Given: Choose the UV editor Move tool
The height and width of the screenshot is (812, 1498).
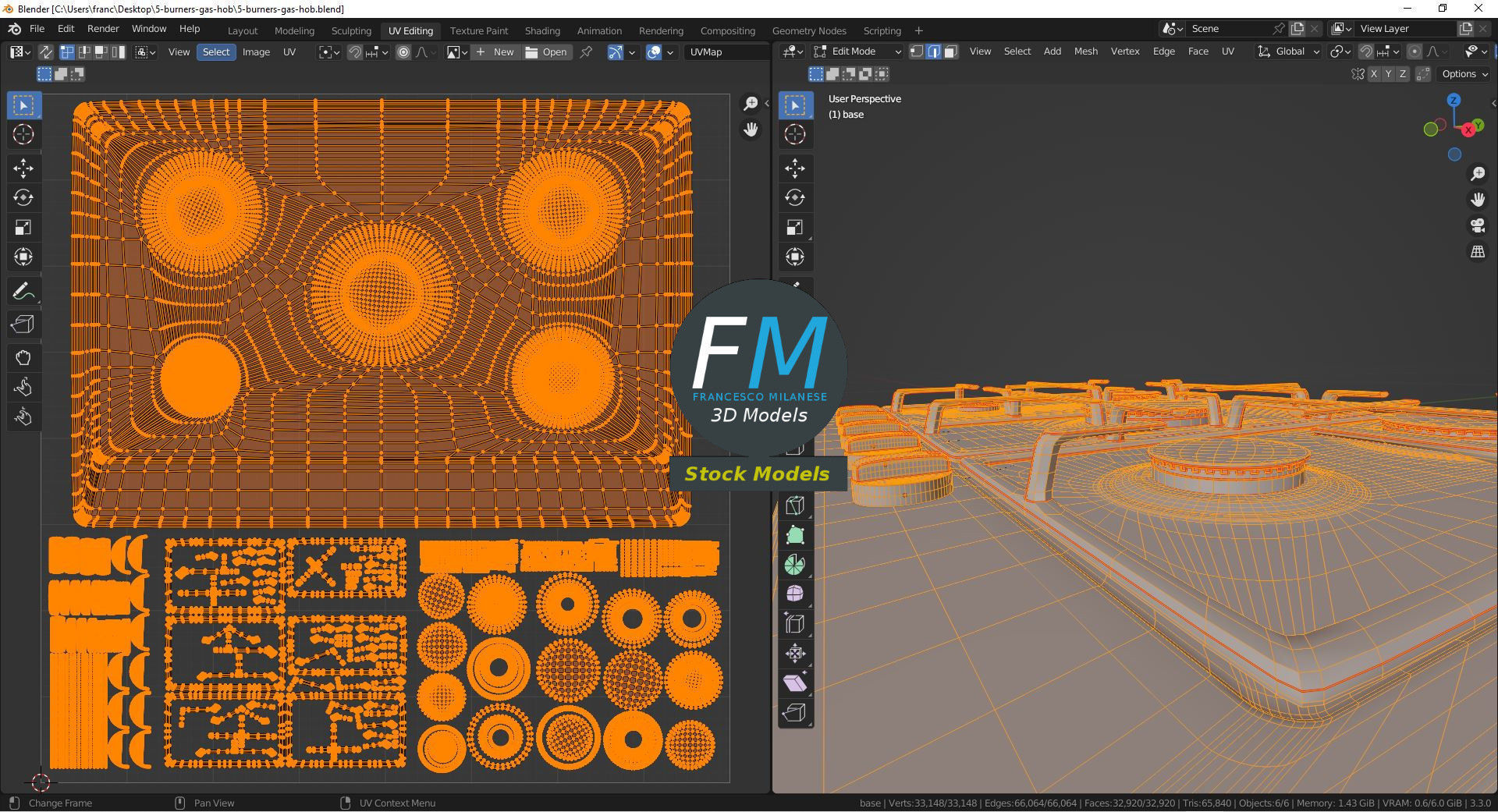Looking at the screenshot, I should coord(23,168).
